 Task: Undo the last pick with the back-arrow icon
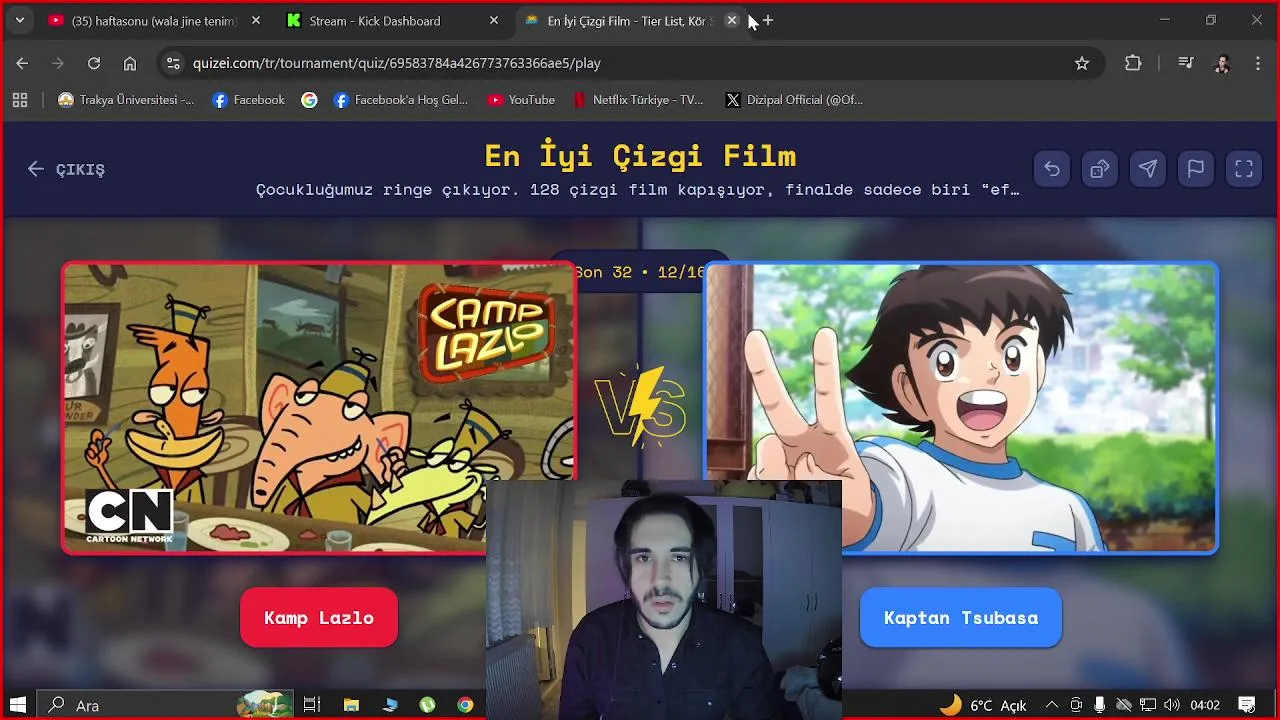click(x=1052, y=169)
